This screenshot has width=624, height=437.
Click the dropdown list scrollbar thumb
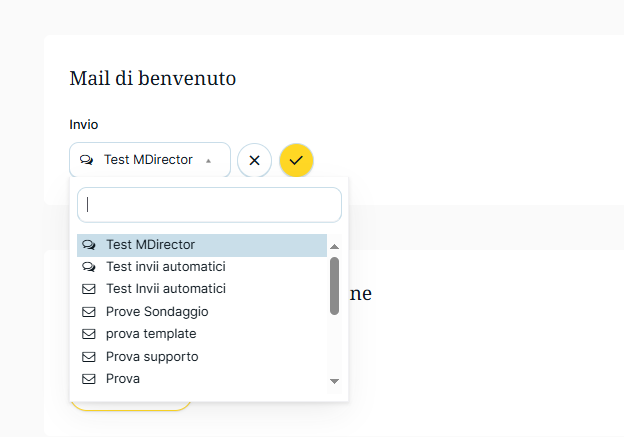[334, 285]
